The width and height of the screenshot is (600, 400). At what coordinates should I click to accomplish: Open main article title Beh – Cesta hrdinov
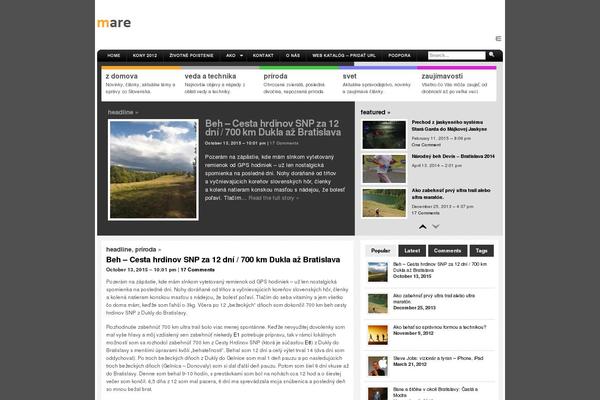[223, 260]
